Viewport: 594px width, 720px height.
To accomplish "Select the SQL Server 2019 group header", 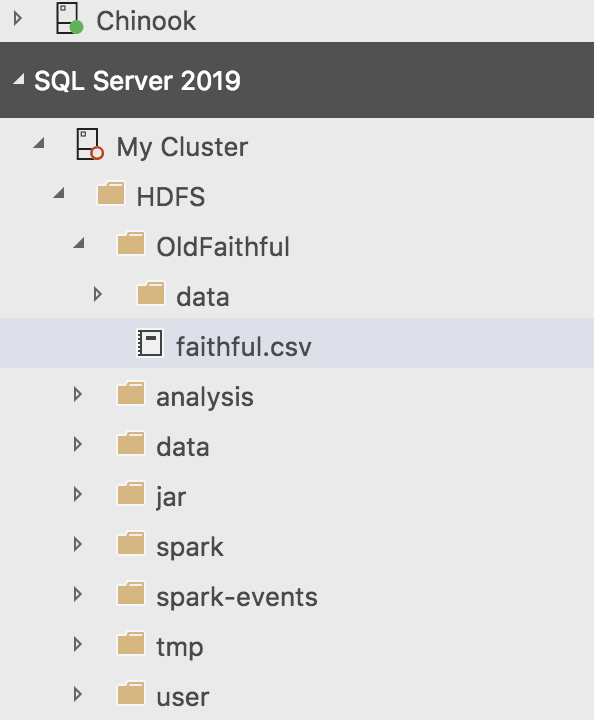I will [x=297, y=80].
